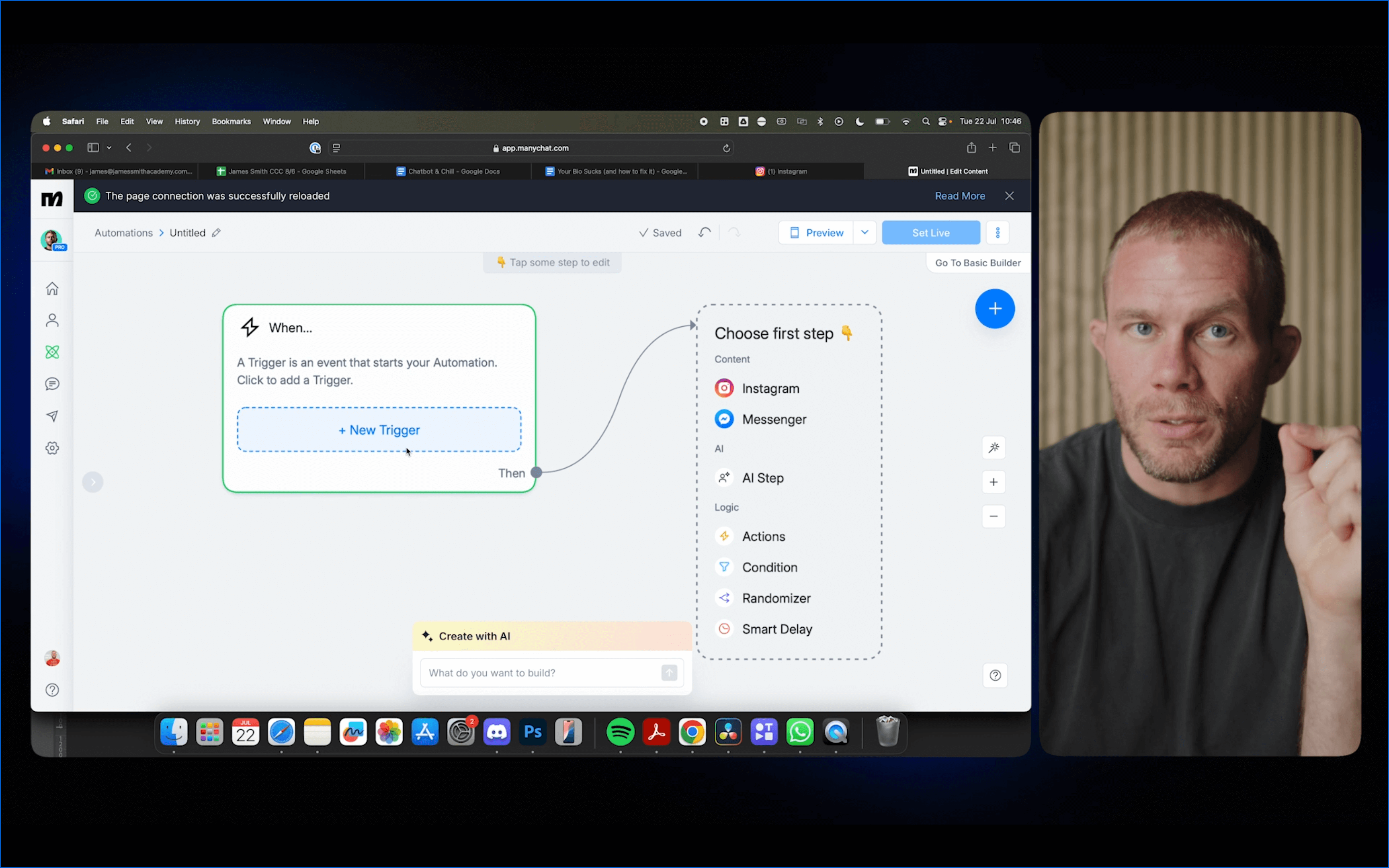The width and height of the screenshot is (1389, 868).
Task: Reload the page in Safari
Action: pos(726,148)
